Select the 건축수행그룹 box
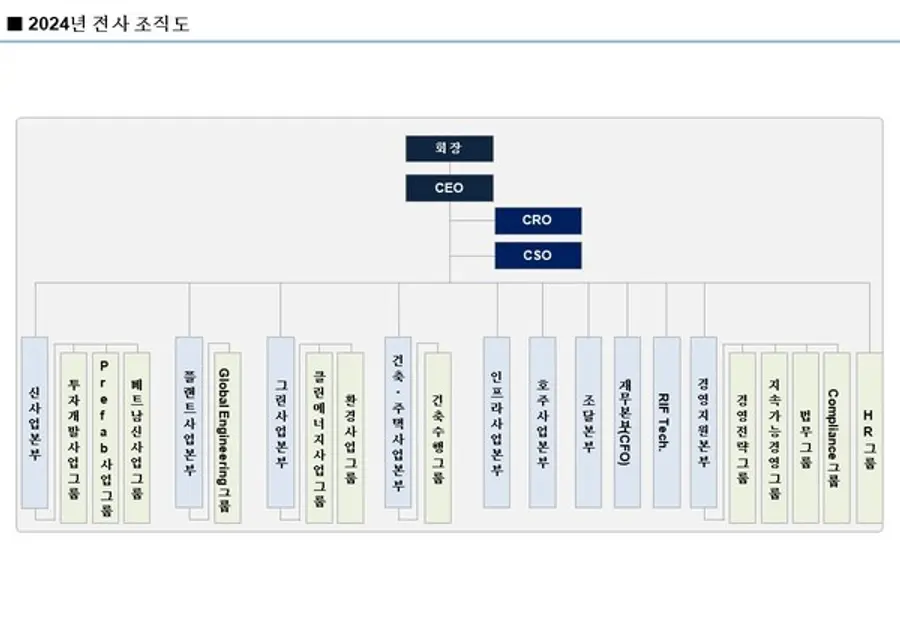The image size is (900, 623). point(438,437)
